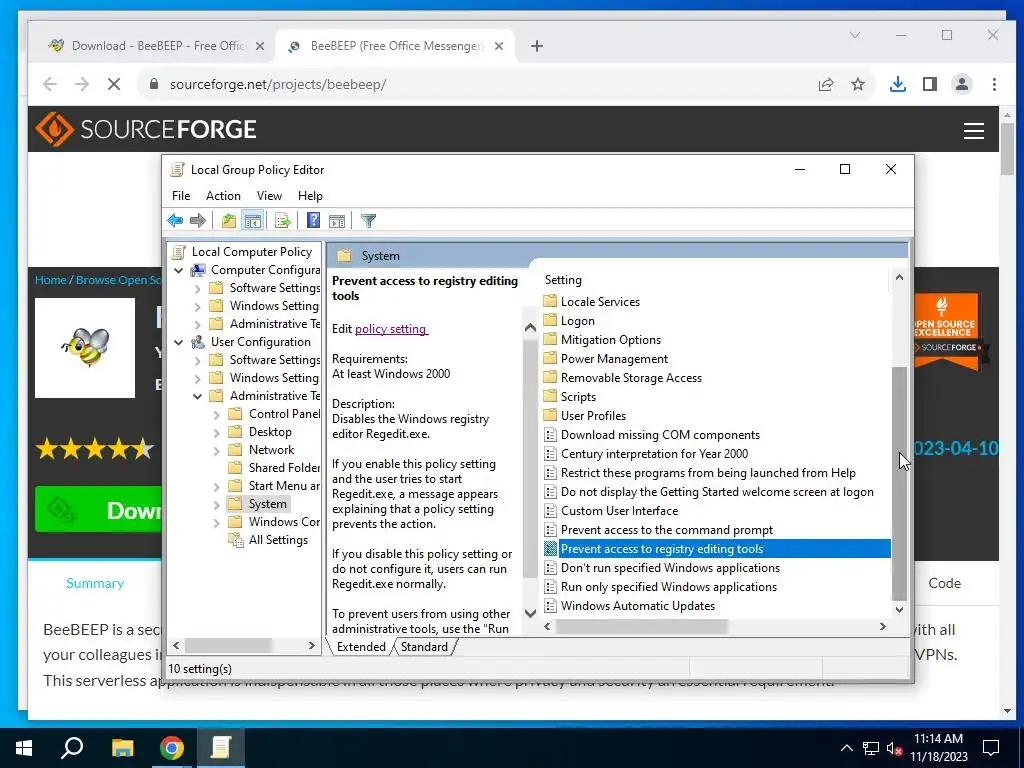Expand the Network tree node

[x=216, y=450]
